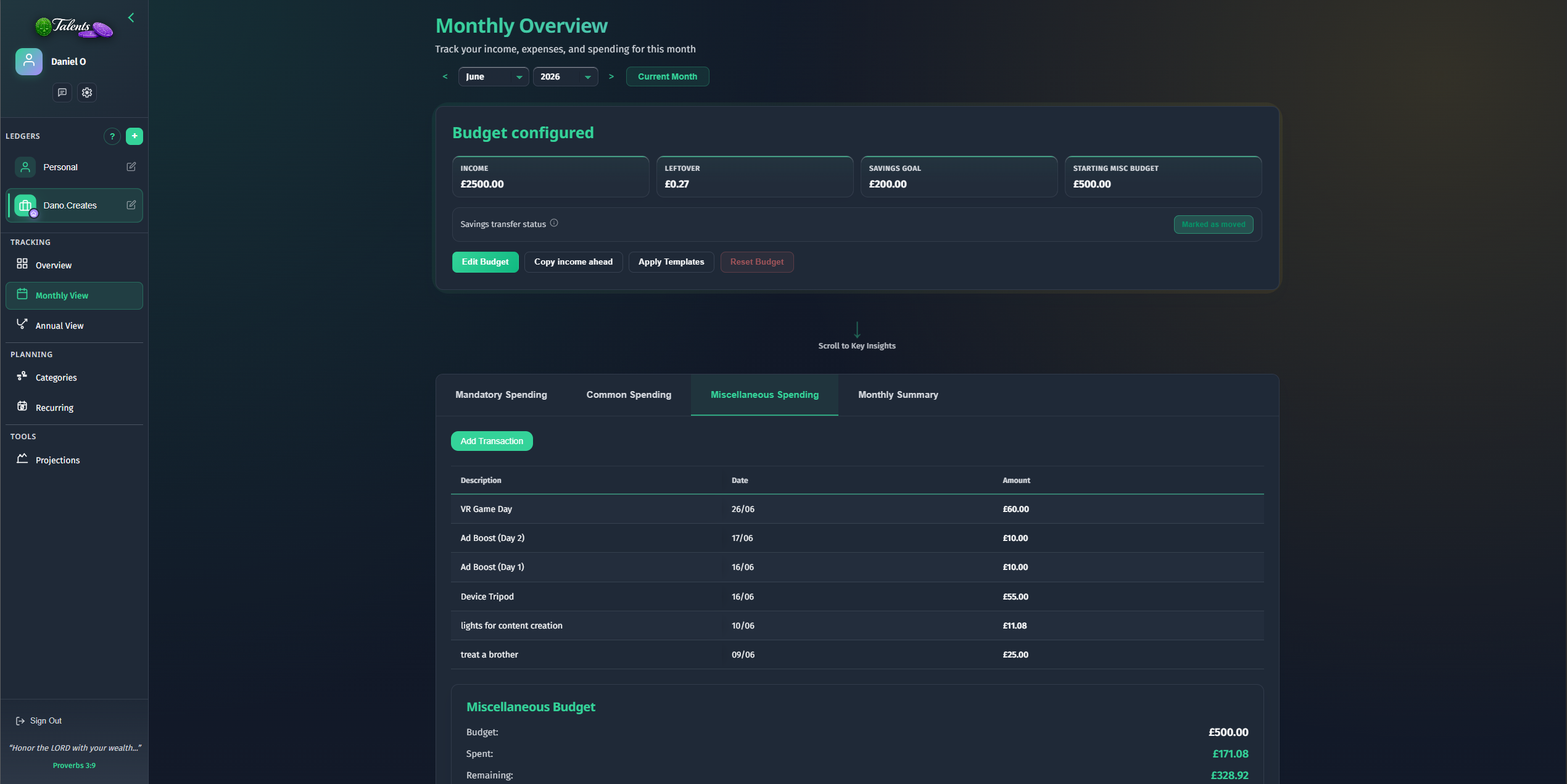Screen dimensions: 1567x784
Task: Open Projections in the sidebar
Action: click(74, 460)
